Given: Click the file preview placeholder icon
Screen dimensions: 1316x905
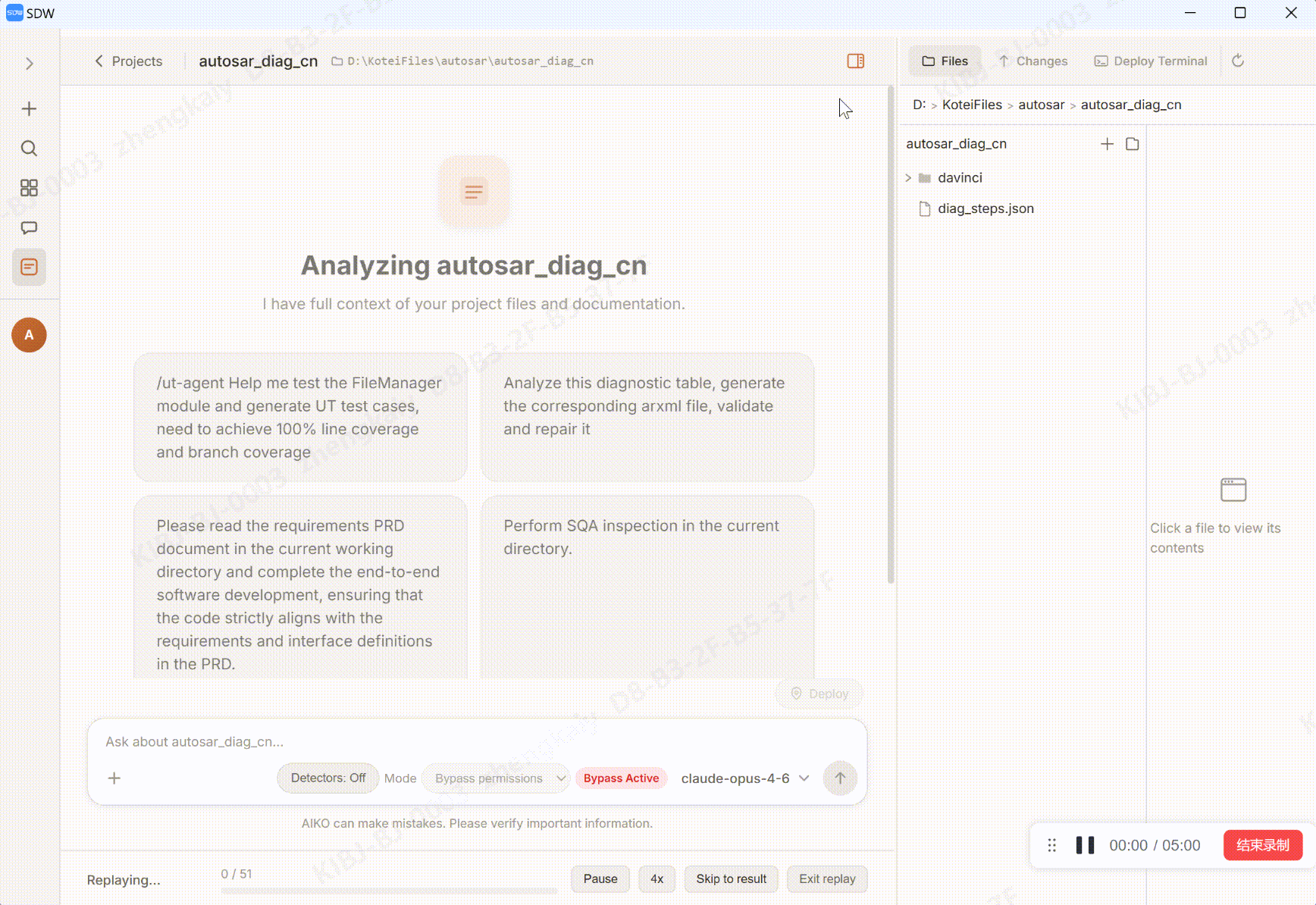Looking at the screenshot, I should (1233, 490).
